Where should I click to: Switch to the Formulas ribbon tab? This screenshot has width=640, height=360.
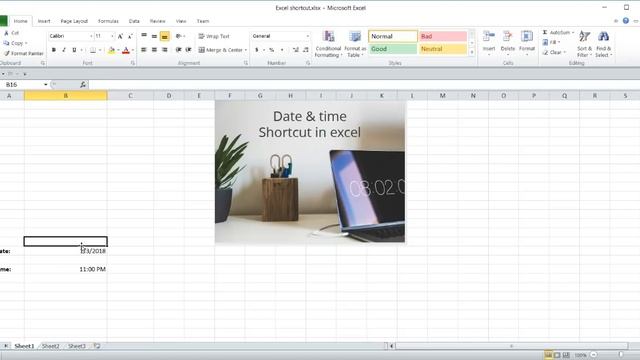[x=108, y=21]
